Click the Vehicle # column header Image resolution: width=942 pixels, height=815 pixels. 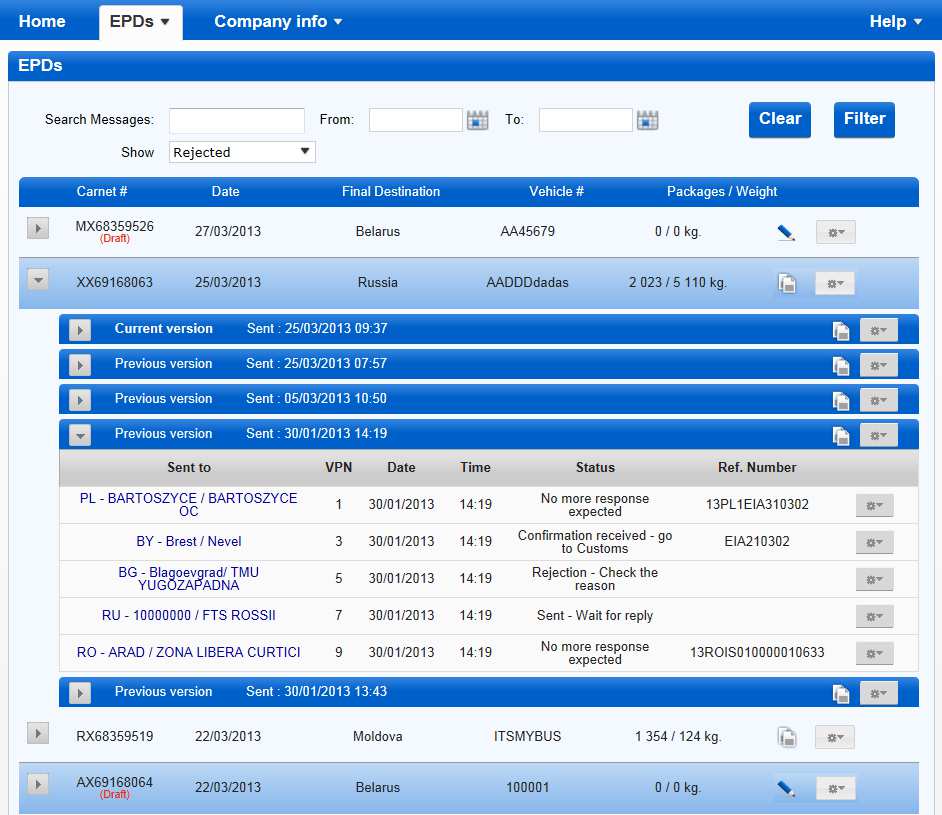pyautogui.click(x=556, y=192)
